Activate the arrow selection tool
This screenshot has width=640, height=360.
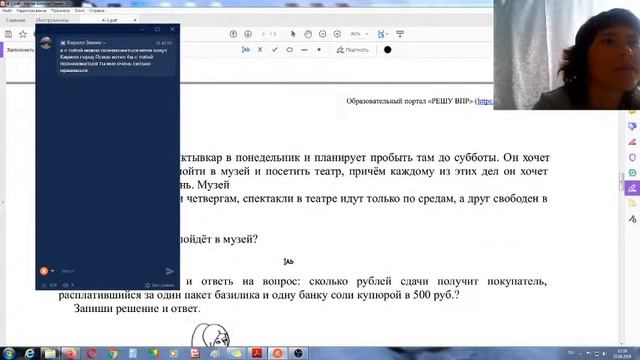[x=293, y=34]
